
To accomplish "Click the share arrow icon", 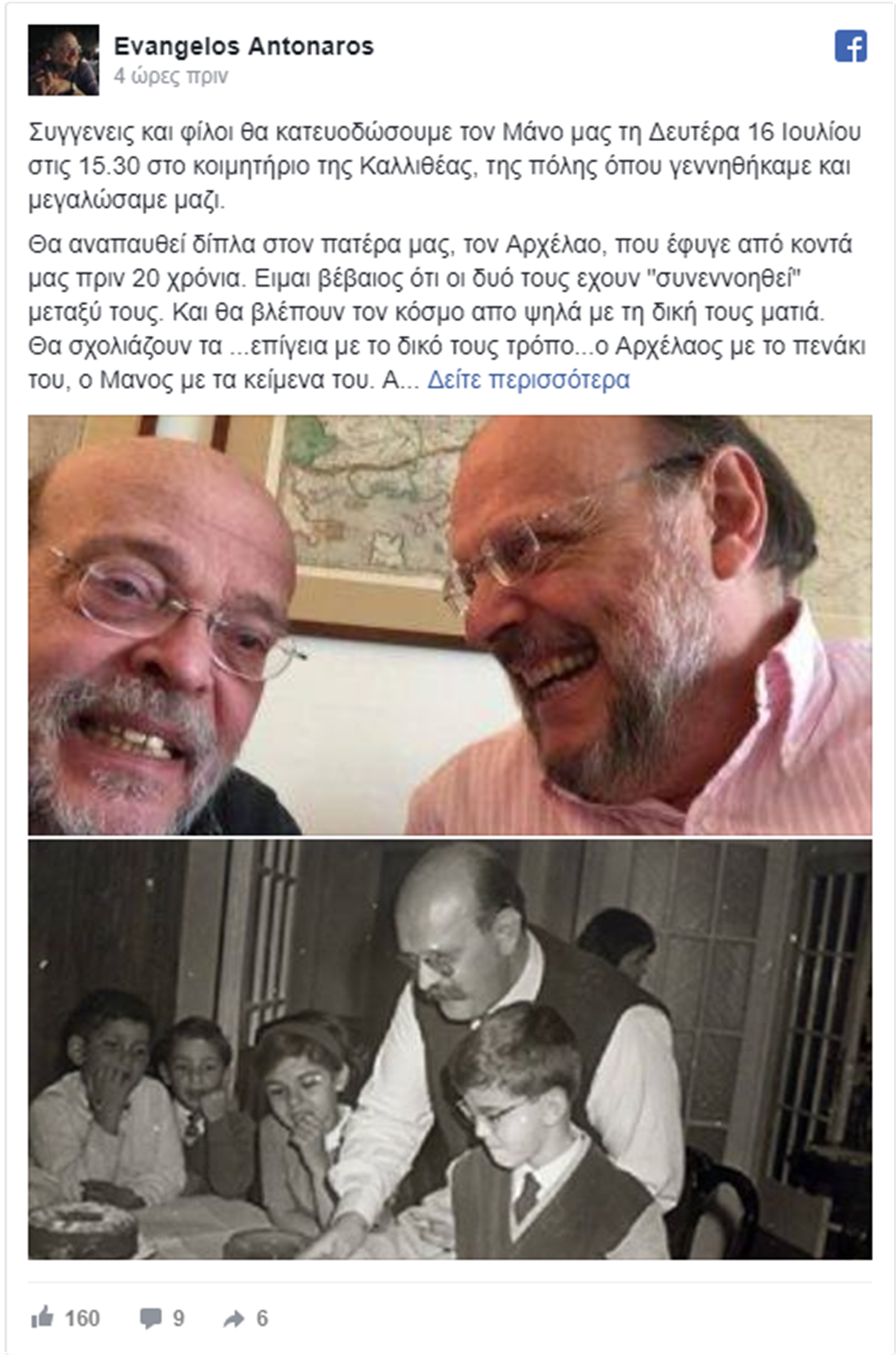I will pyautogui.click(x=233, y=1319).
